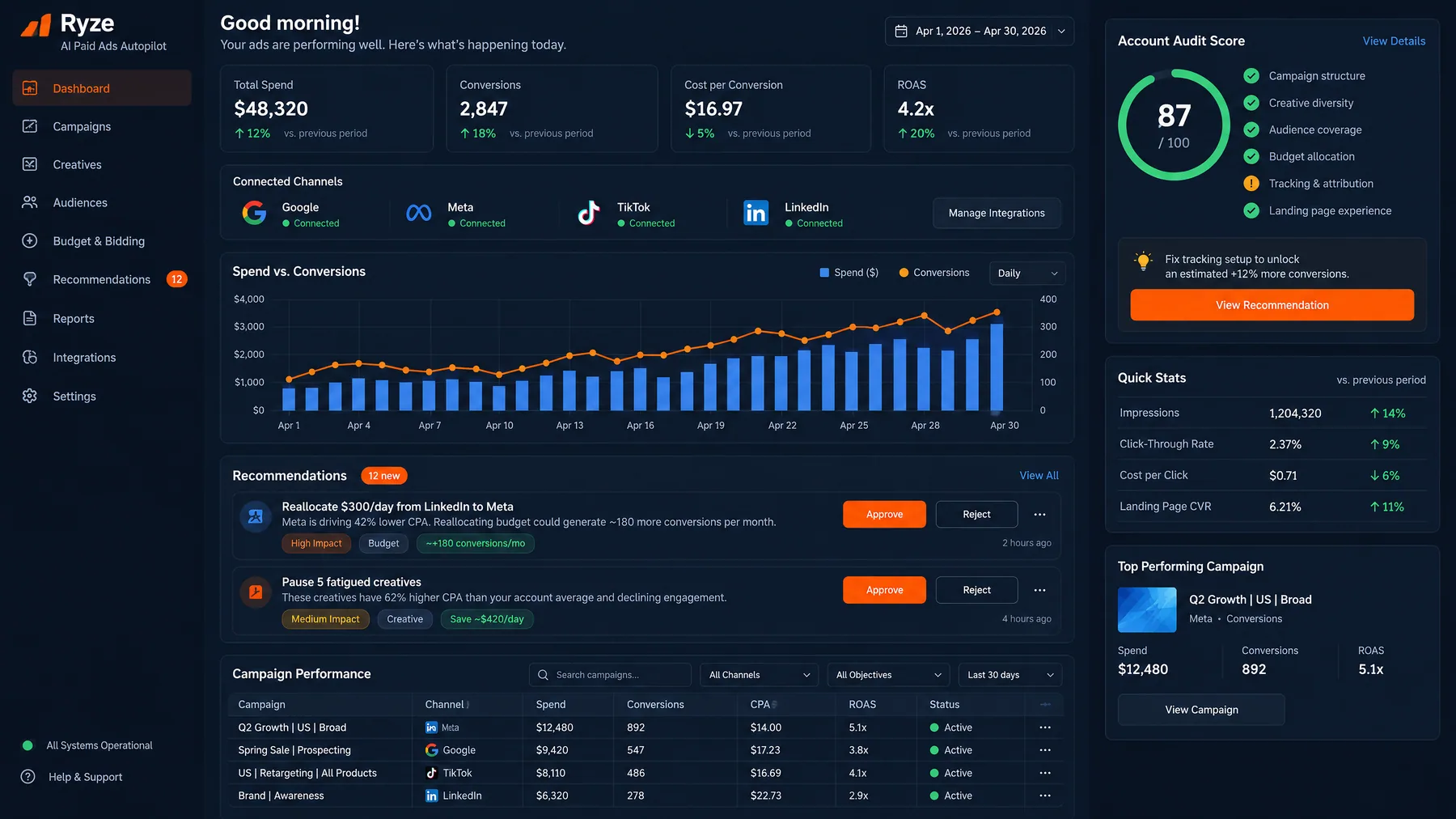Click the search magnifier icon in campaigns
Image resolution: width=1456 pixels, height=819 pixels.
(544, 675)
